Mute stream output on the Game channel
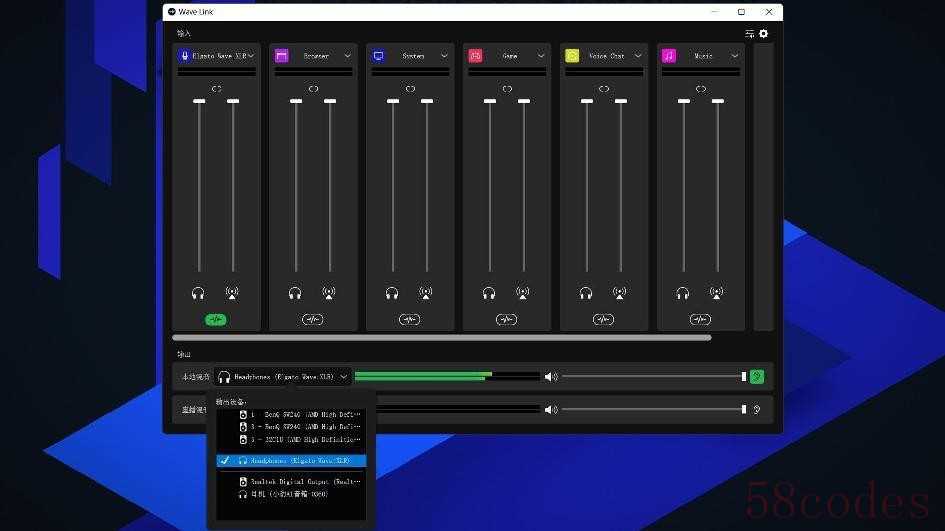Image resolution: width=945 pixels, height=531 pixels. pyautogui.click(x=523, y=293)
